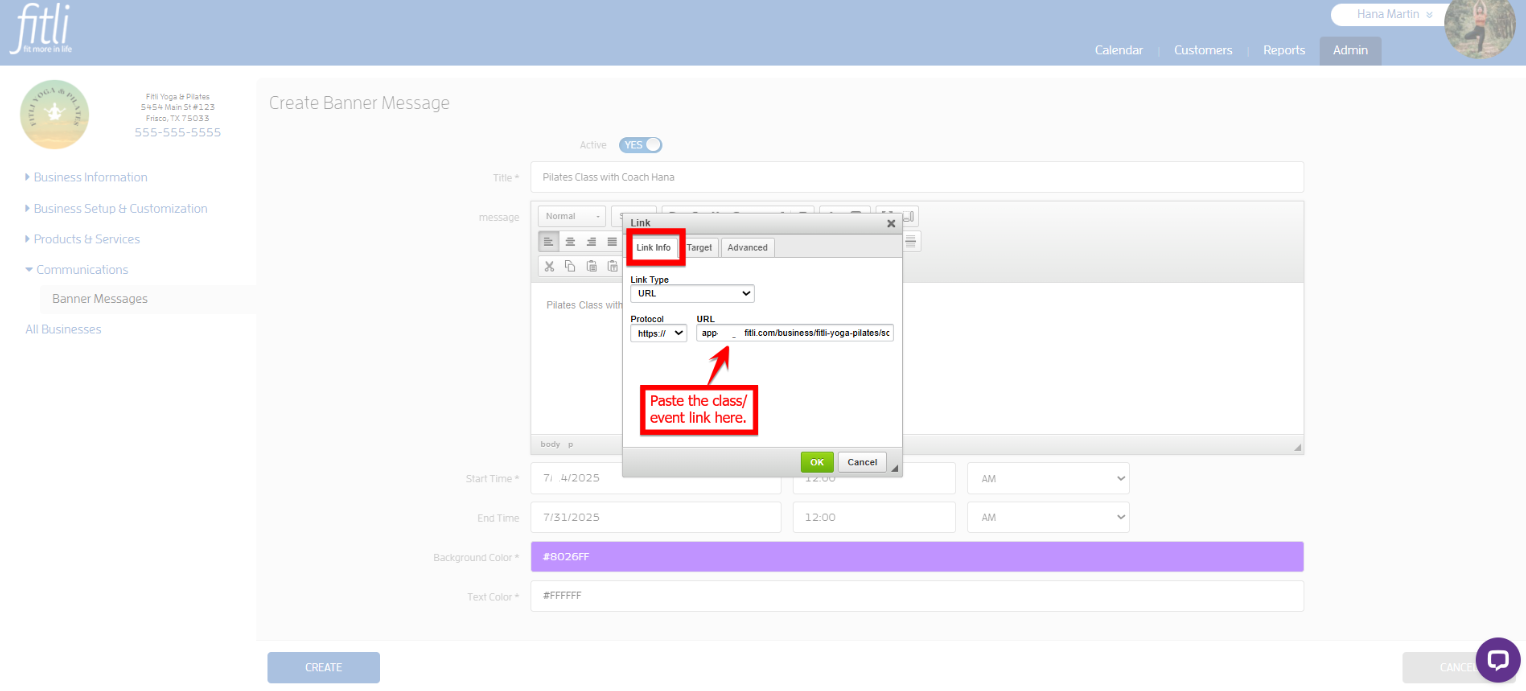Screen dimensions: 1526x691
Task: Click the Start Time date field
Action: point(655,479)
